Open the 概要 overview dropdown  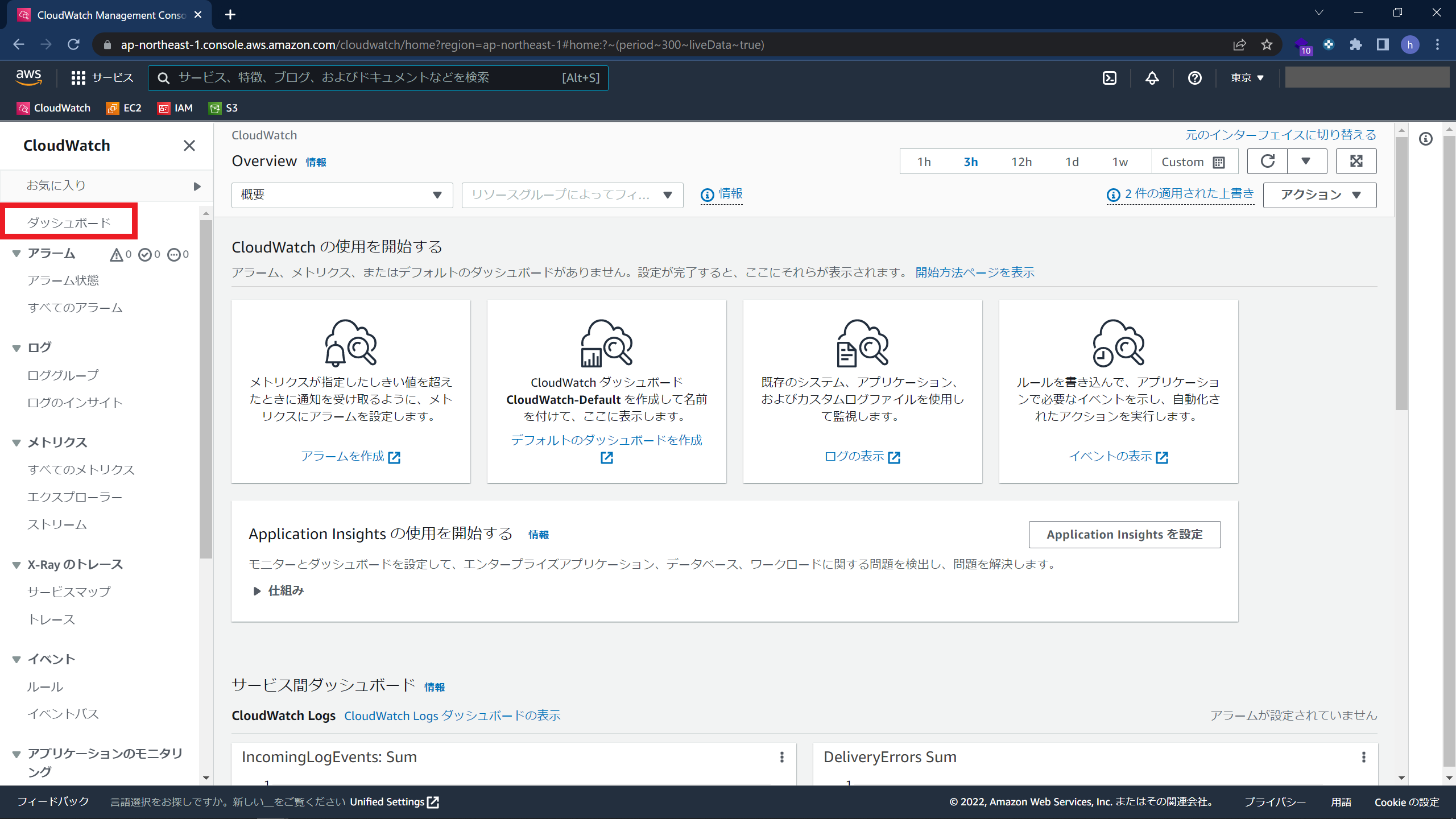pyautogui.click(x=342, y=195)
